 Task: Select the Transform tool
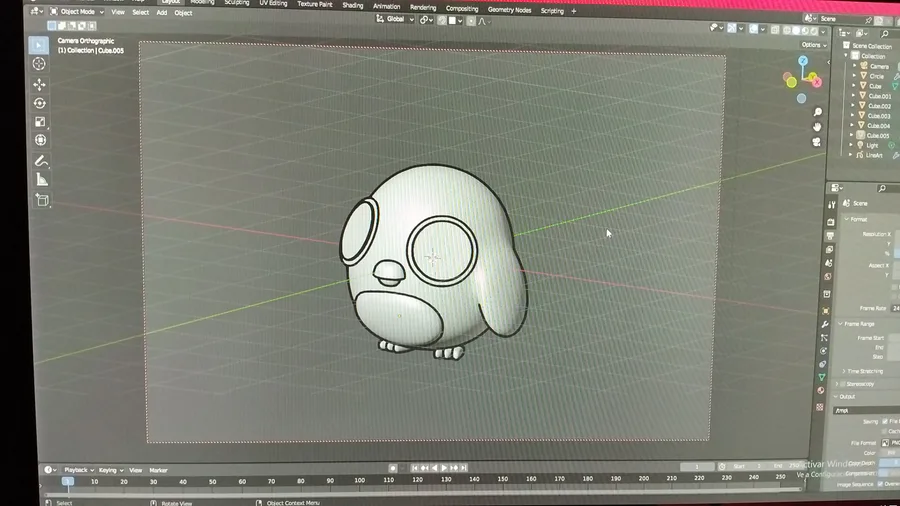coord(41,140)
